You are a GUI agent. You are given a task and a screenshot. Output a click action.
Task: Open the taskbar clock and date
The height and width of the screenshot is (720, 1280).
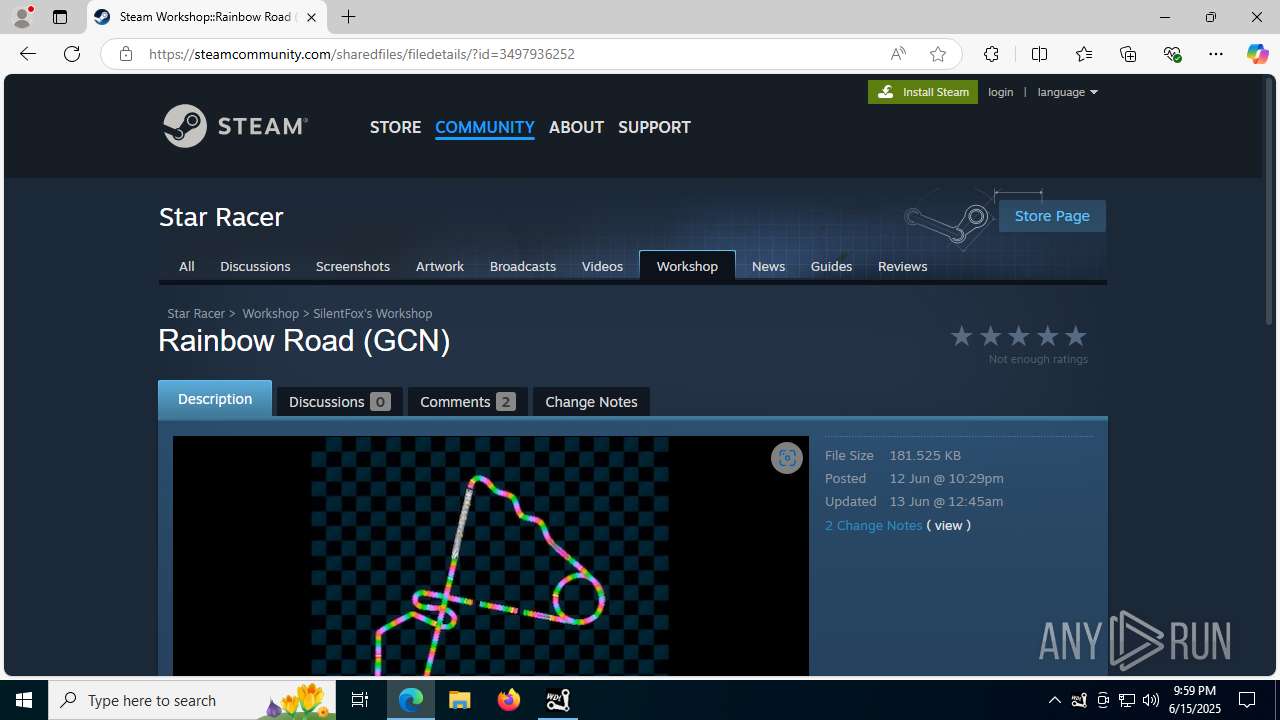(x=1195, y=700)
